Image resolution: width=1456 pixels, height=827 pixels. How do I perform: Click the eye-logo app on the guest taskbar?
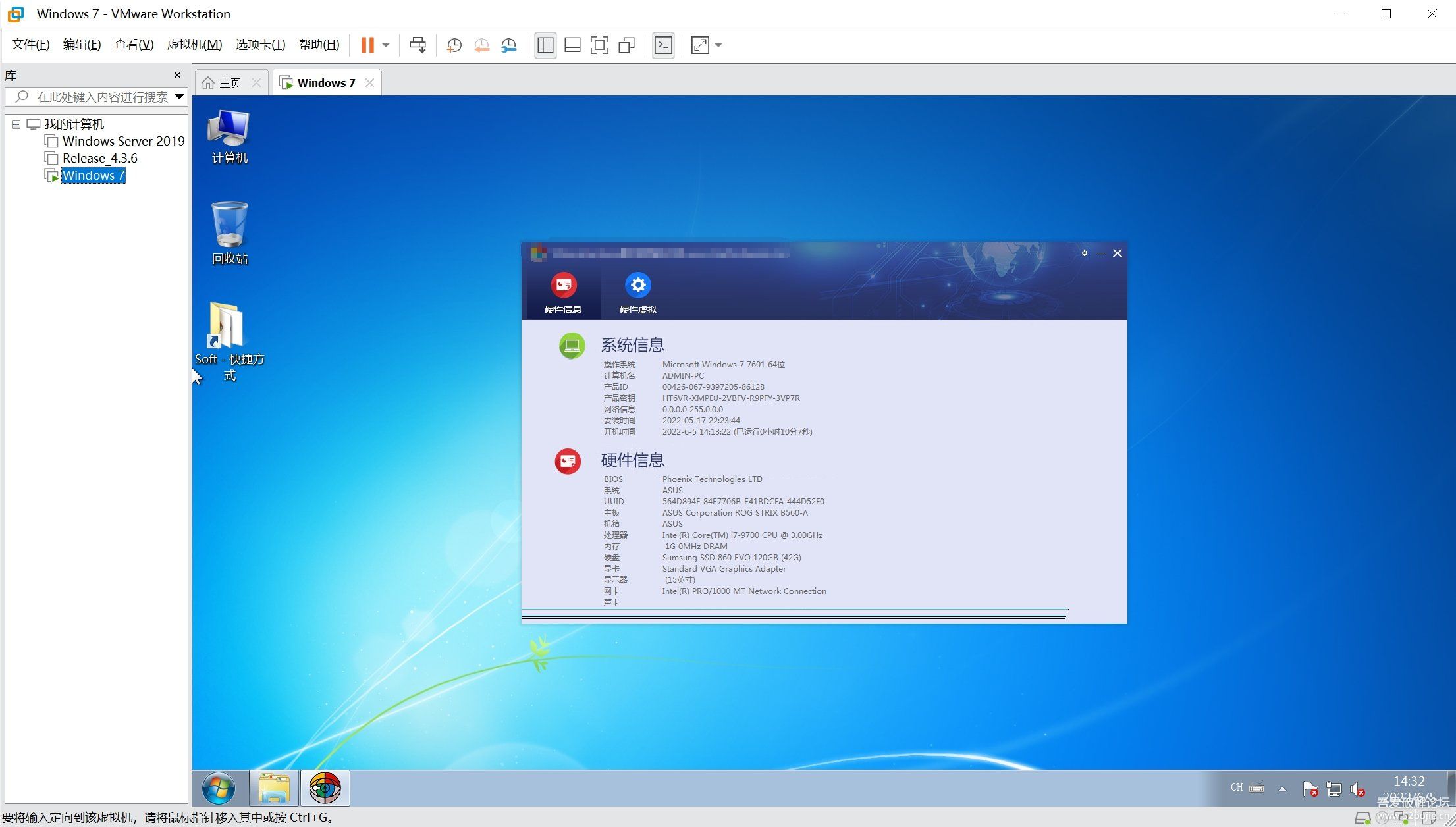click(x=325, y=788)
